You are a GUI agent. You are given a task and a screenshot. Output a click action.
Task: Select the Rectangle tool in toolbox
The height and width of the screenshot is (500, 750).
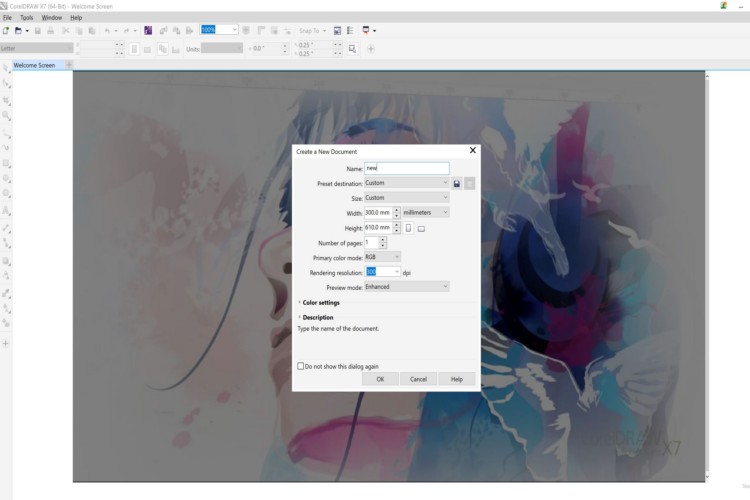6,163
